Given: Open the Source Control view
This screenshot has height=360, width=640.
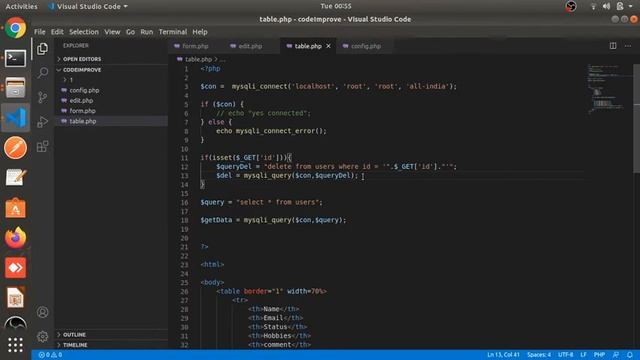Looking at the screenshot, I should pyautogui.click(x=42, y=97).
